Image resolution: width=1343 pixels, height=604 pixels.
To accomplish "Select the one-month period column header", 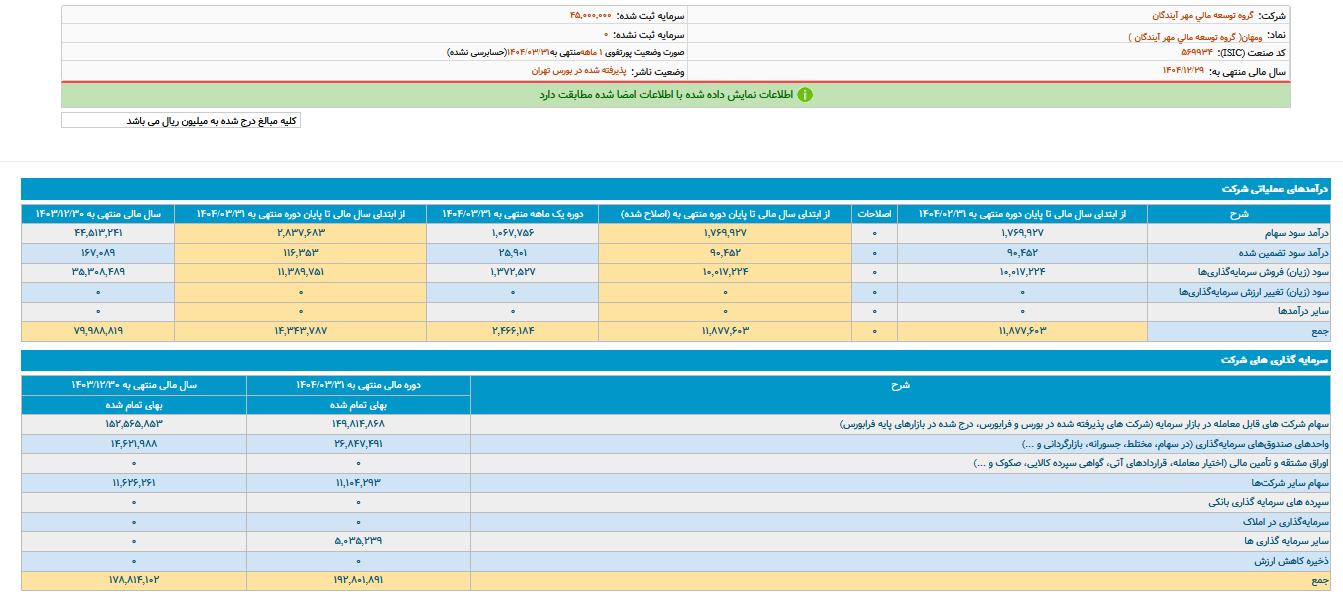I will [x=512, y=214].
